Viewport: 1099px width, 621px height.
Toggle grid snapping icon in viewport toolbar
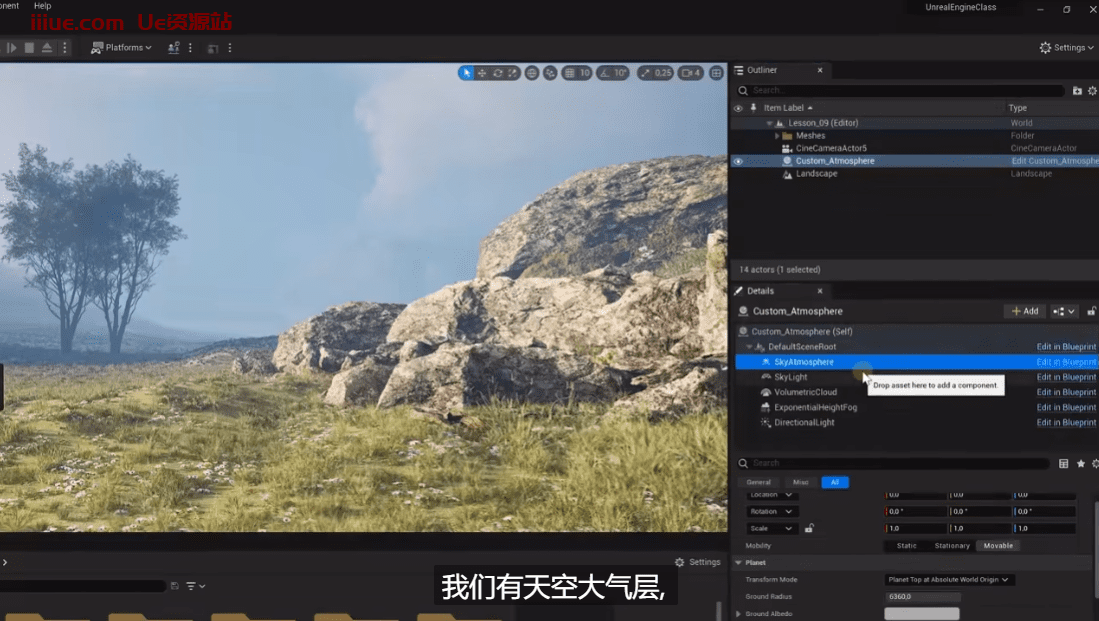tap(569, 73)
